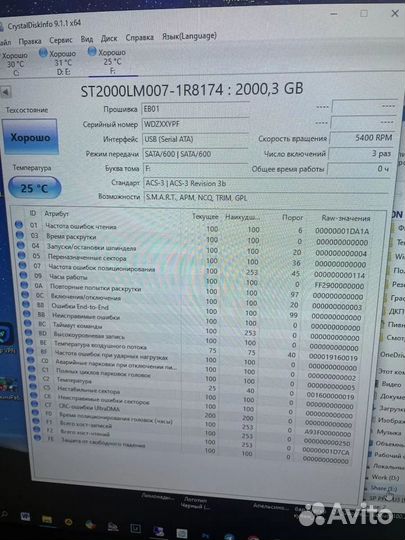Click the blue status circle on D: E: tab
Screen dimensions: 405x540
[x=43, y=53]
